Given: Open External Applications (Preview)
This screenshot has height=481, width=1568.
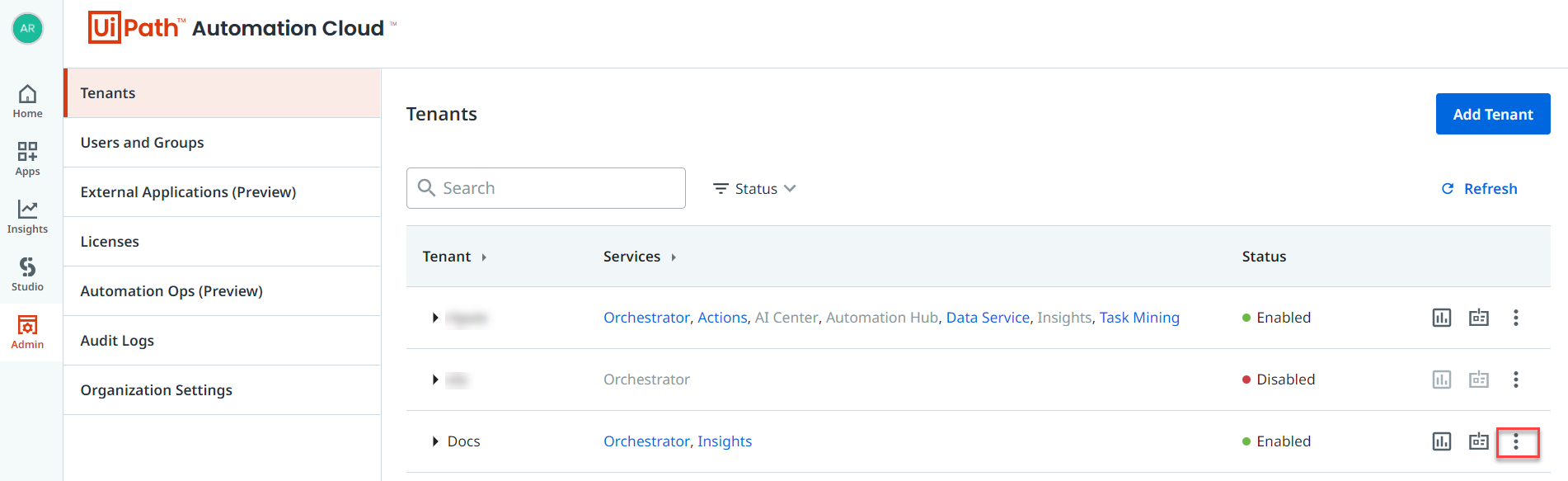Looking at the screenshot, I should pyautogui.click(x=222, y=192).
